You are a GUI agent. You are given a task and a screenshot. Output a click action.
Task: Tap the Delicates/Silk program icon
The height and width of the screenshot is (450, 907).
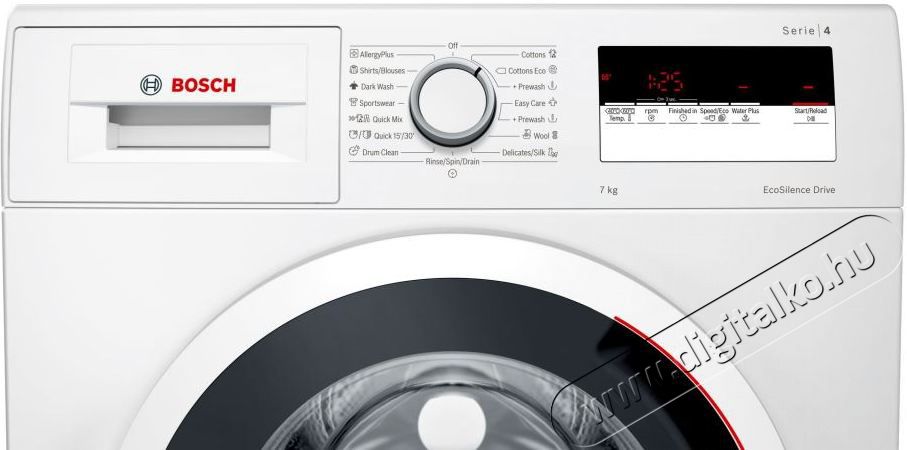click(x=553, y=153)
